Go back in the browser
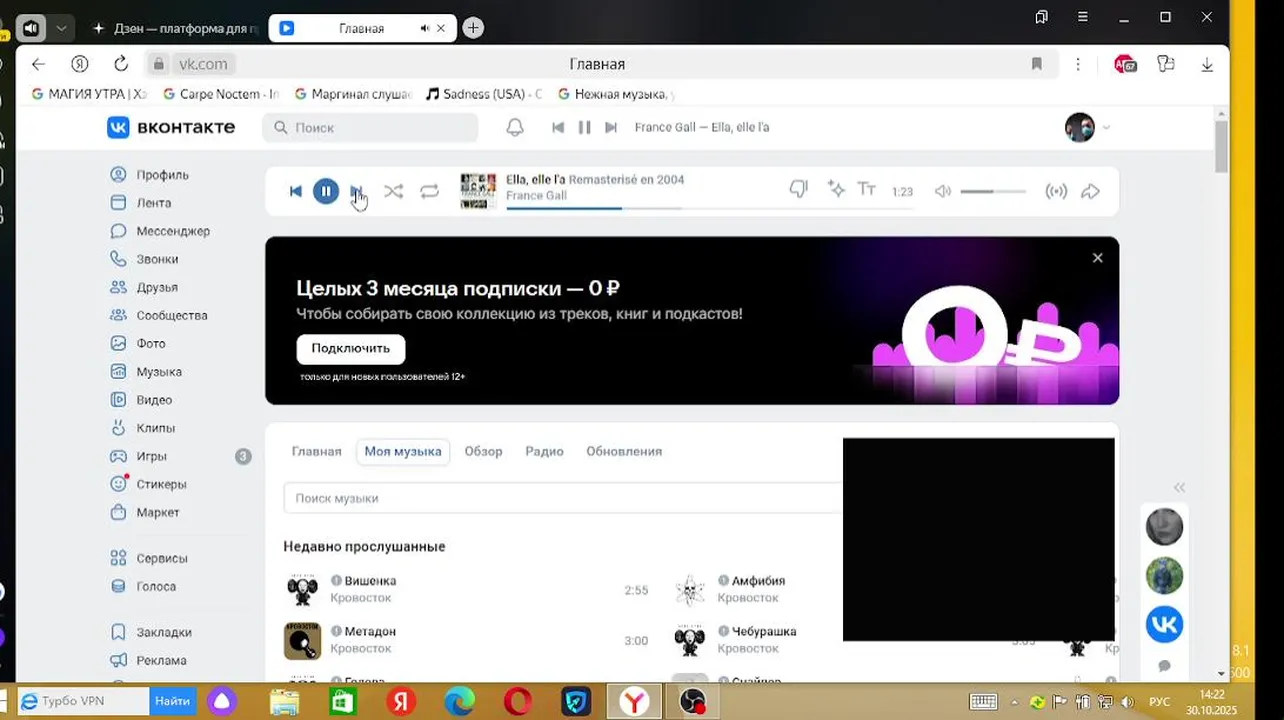The height and width of the screenshot is (720, 1284). point(38,64)
